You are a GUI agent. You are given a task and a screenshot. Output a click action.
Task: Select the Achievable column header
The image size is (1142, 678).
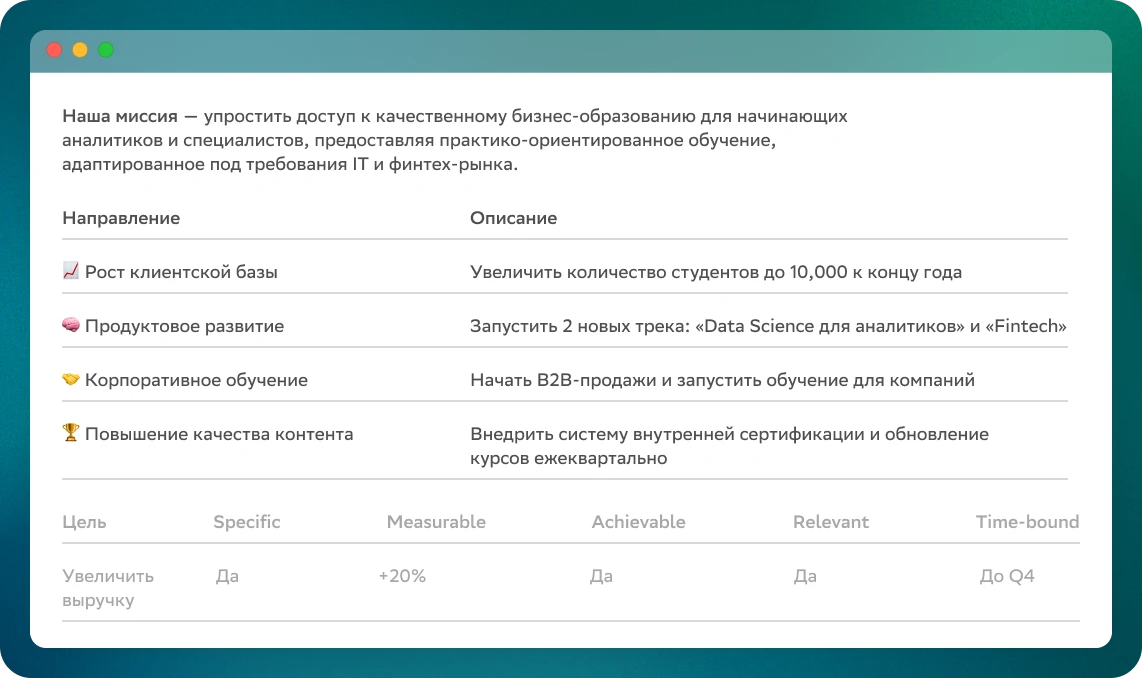point(638,522)
